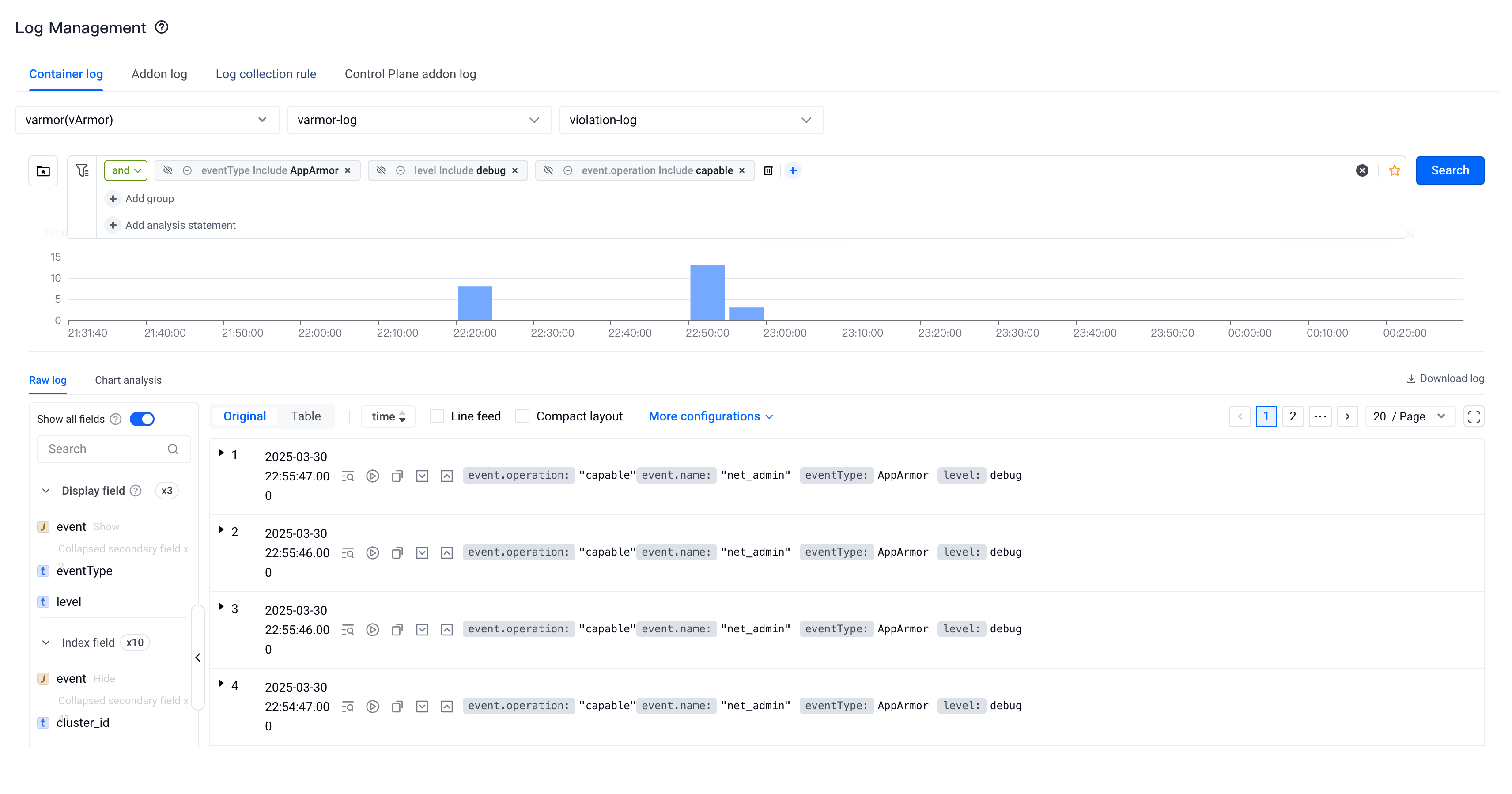Click the fullscreen icon beside page size
This screenshot has width=1512, height=794.
[x=1473, y=417]
